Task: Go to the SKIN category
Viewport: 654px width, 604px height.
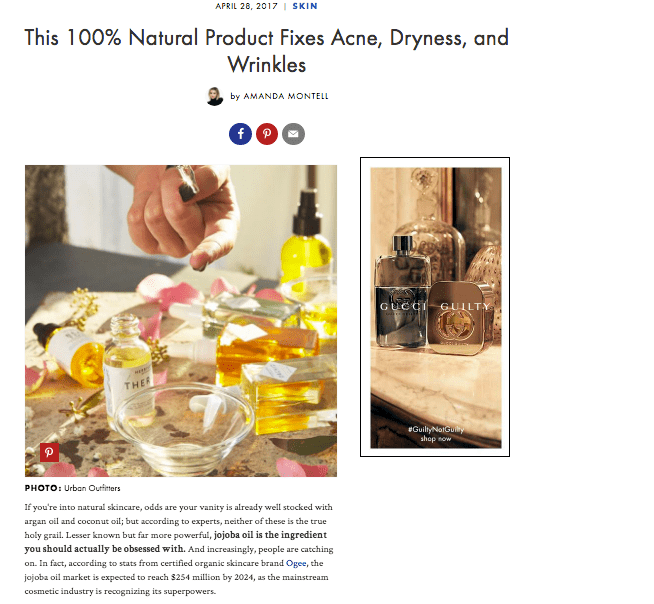Action: coord(305,6)
